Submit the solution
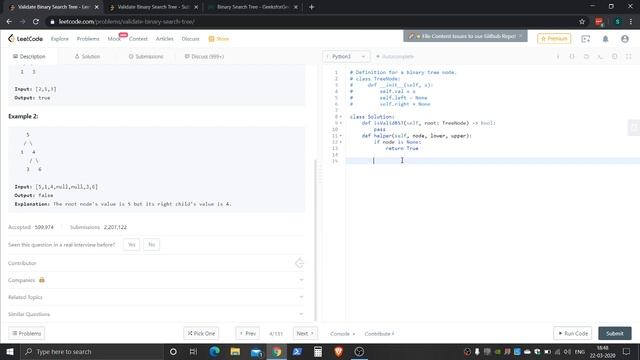640x360 pixels. click(615, 333)
